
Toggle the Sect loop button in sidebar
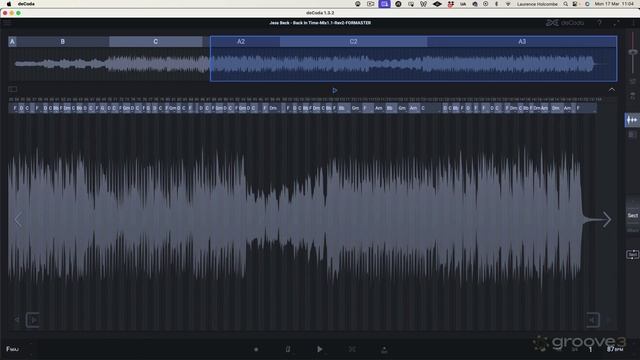point(632,255)
